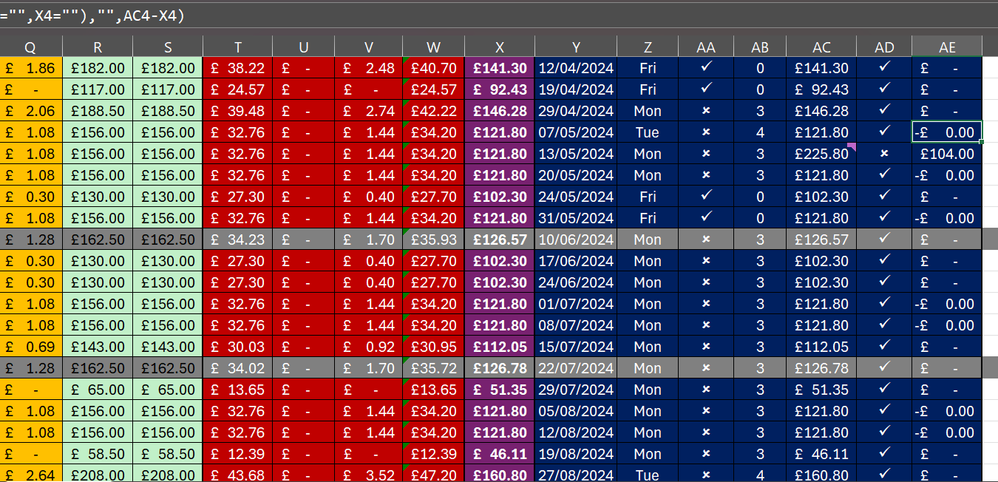This screenshot has height=482, width=998.
Task: Select the £40.70 cell
Action: tap(433, 68)
